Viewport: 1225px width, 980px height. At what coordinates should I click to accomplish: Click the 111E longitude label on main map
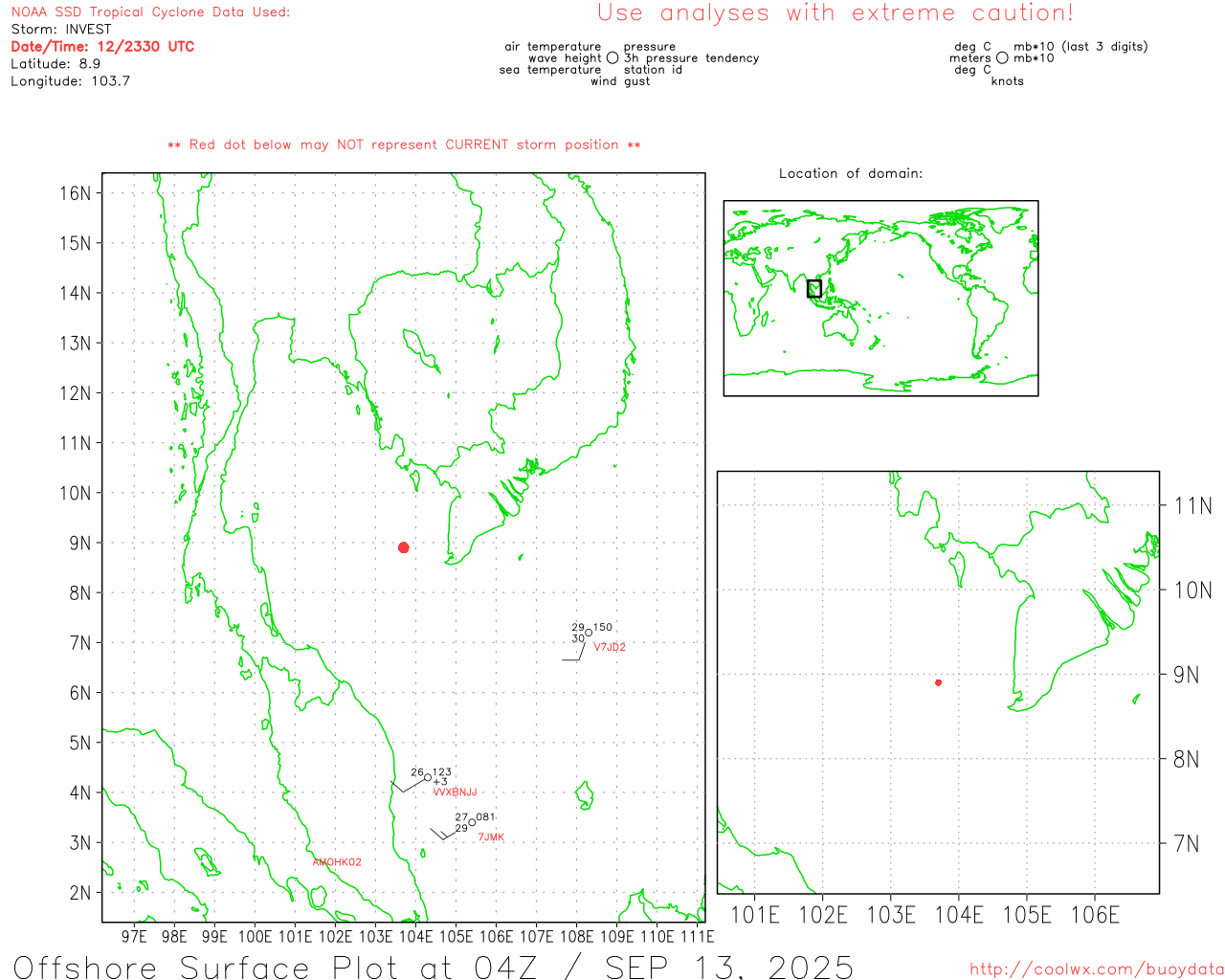[x=698, y=937]
